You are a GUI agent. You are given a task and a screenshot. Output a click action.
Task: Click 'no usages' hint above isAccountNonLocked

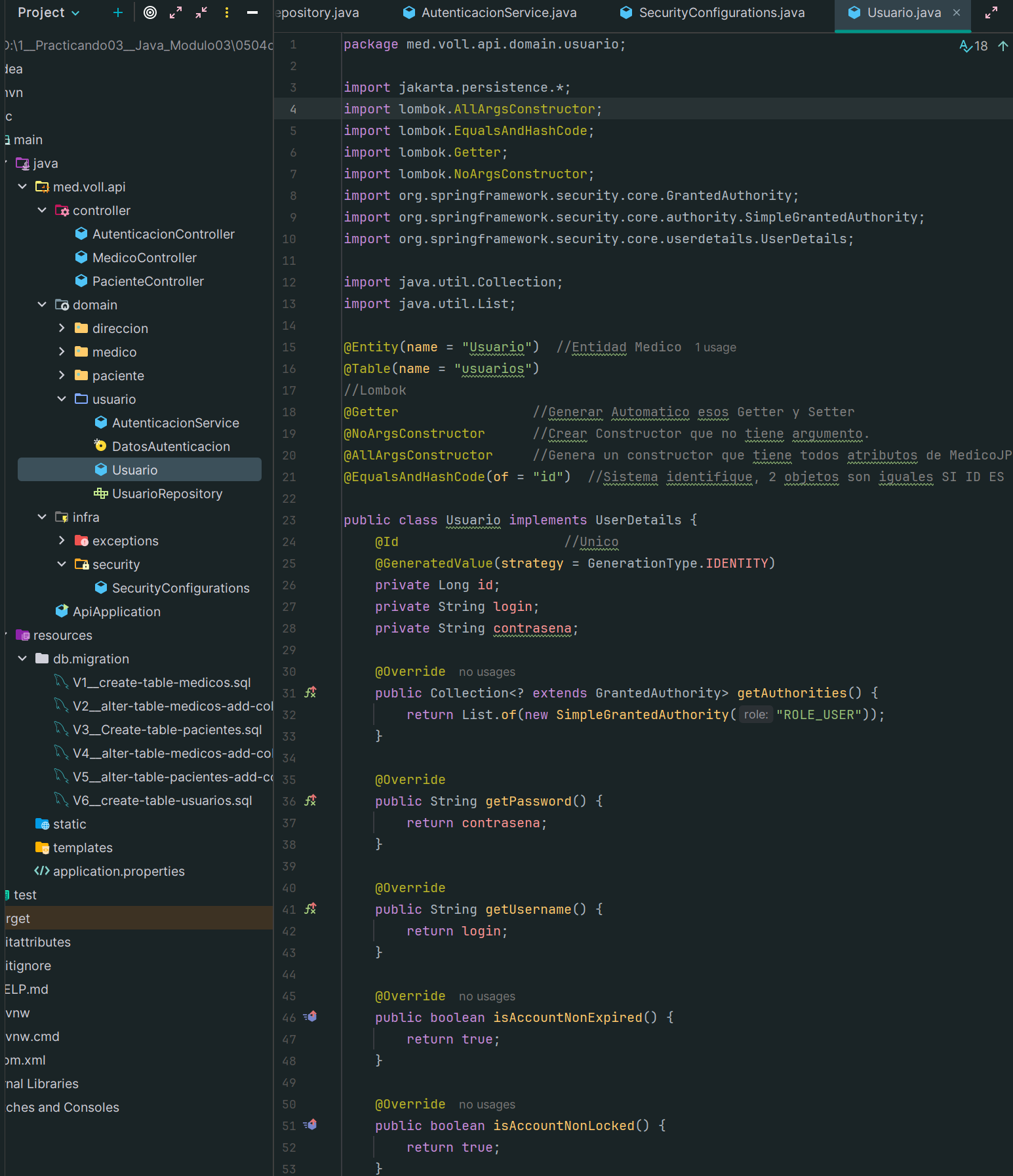point(487,1105)
